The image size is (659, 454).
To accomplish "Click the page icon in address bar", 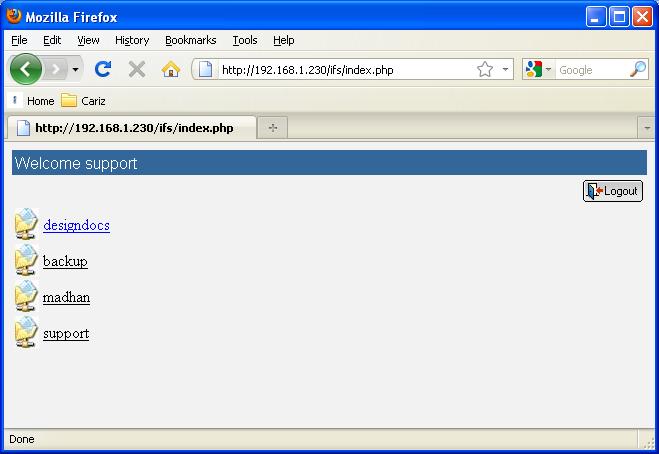I will point(205,69).
